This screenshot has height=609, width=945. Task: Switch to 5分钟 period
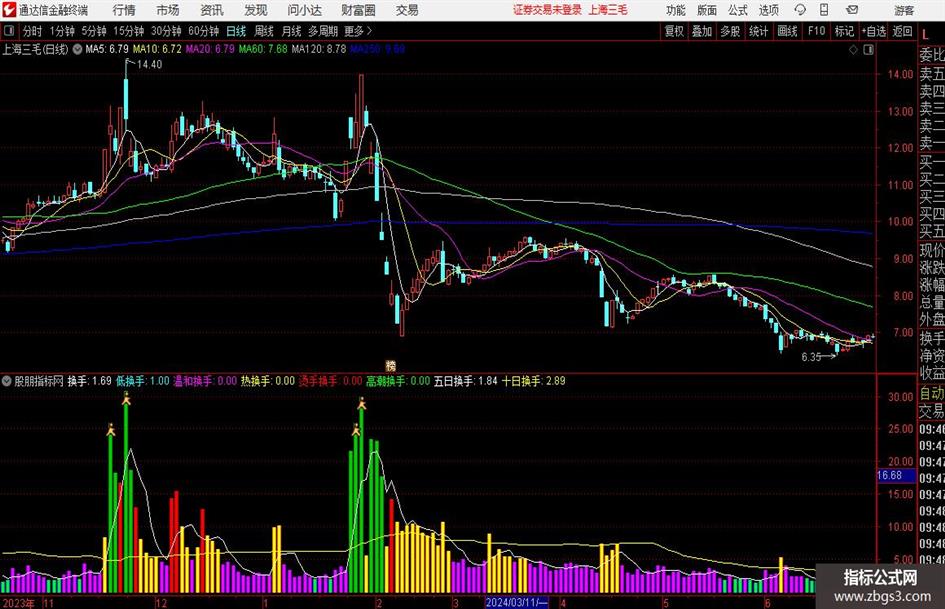[x=94, y=31]
